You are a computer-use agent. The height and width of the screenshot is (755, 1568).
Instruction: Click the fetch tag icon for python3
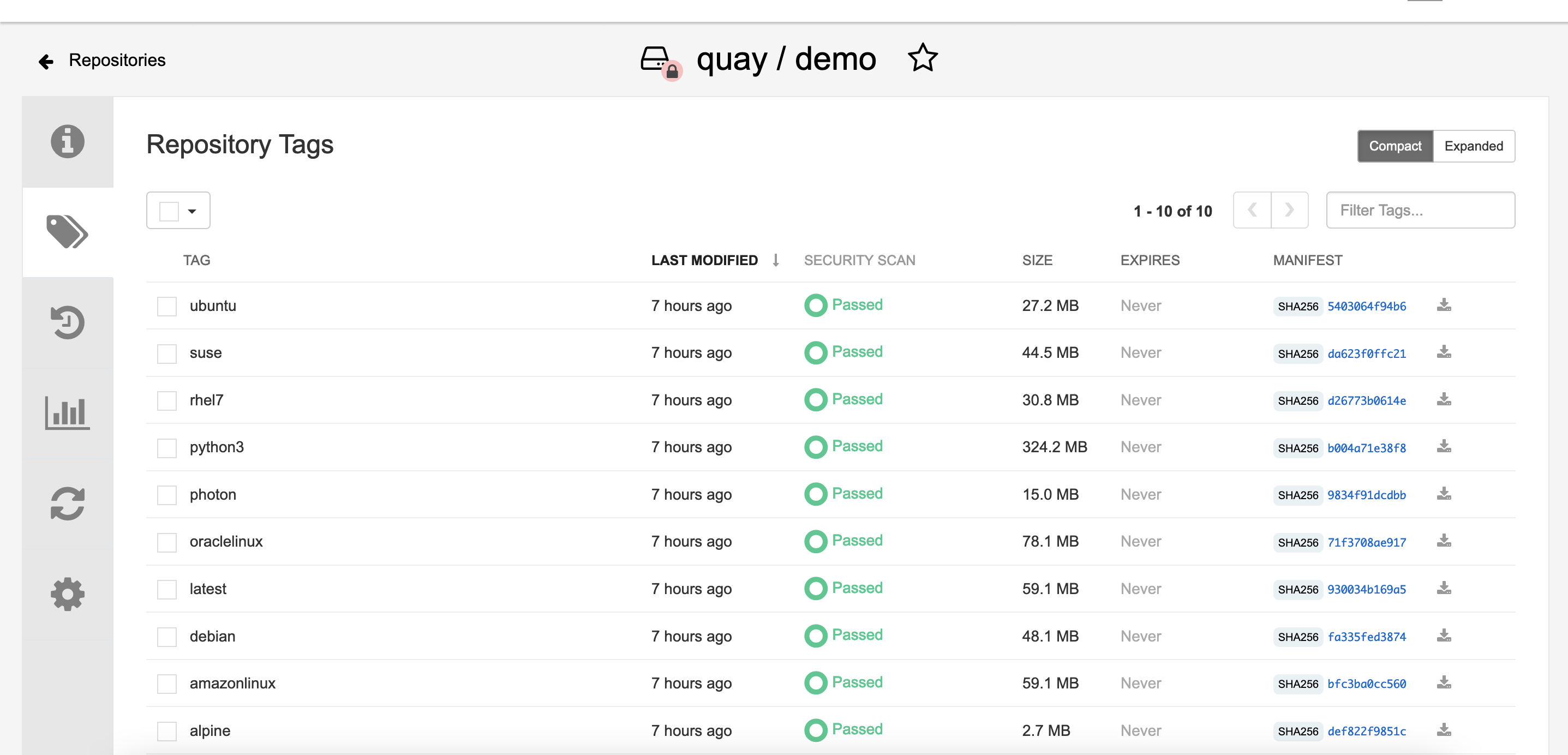[x=1444, y=447]
